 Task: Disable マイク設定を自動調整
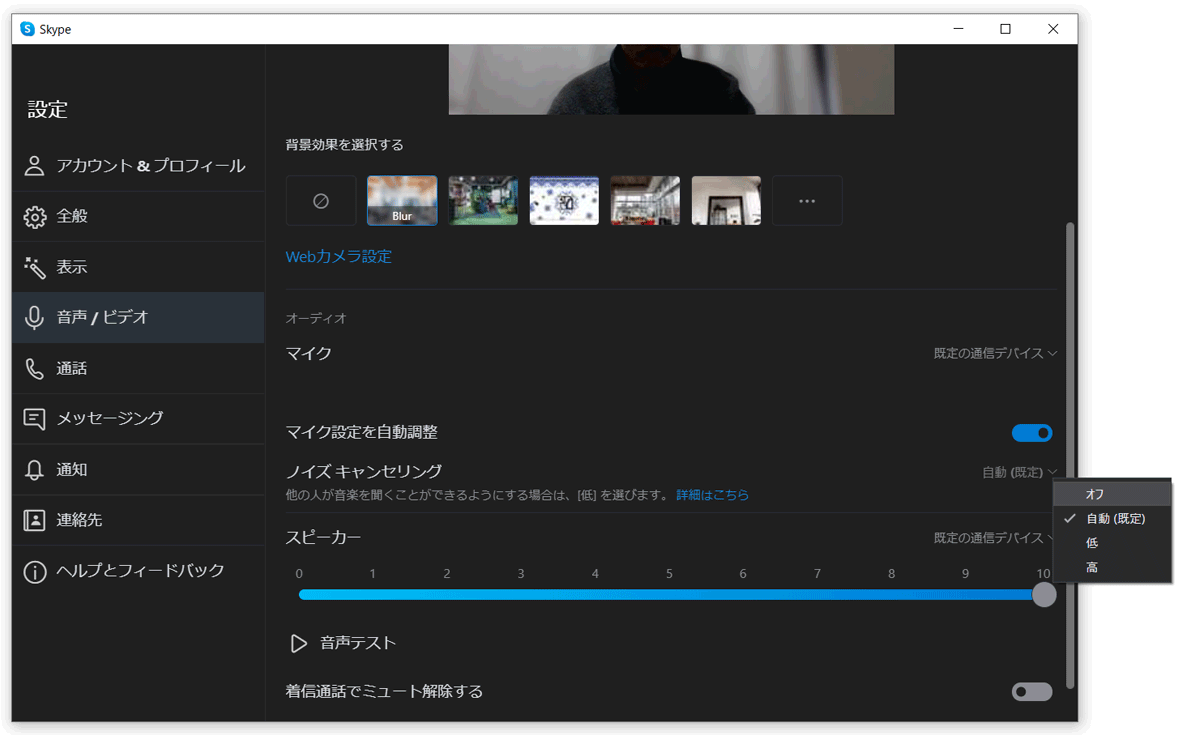tap(1032, 432)
